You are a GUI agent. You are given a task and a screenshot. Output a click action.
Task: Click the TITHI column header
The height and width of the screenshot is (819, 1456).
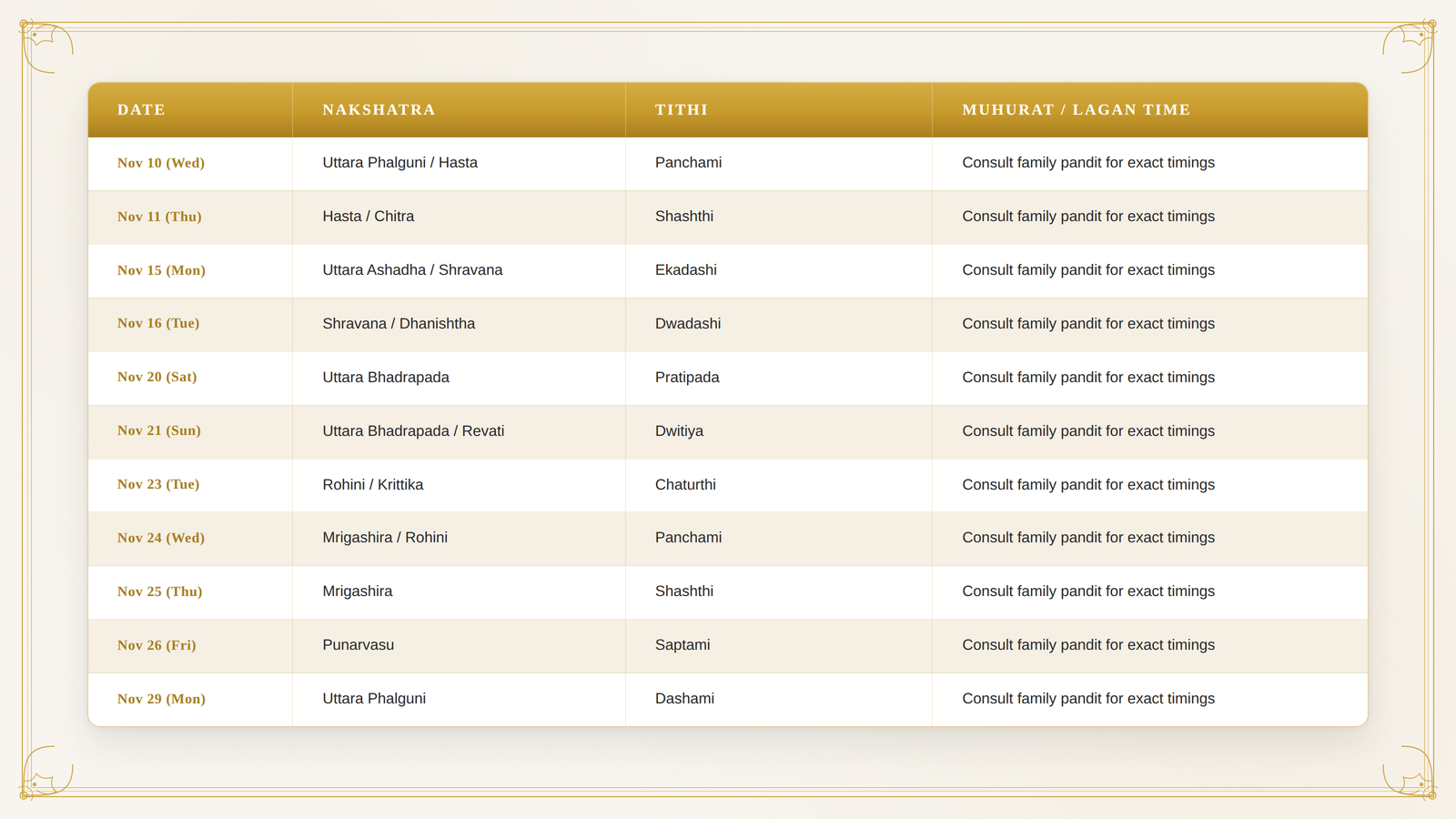pos(682,110)
